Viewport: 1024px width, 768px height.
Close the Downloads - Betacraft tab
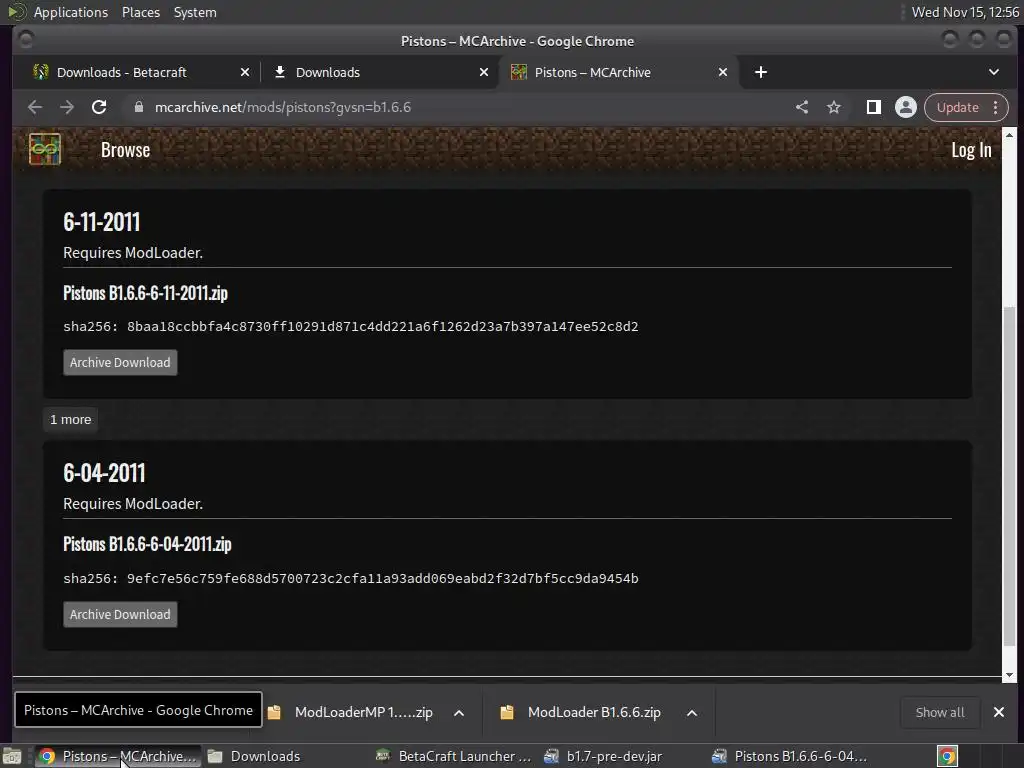(245, 72)
